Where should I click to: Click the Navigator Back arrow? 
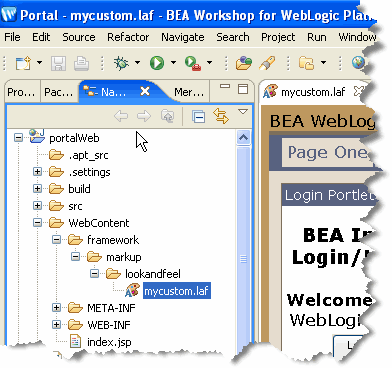click(121, 116)
